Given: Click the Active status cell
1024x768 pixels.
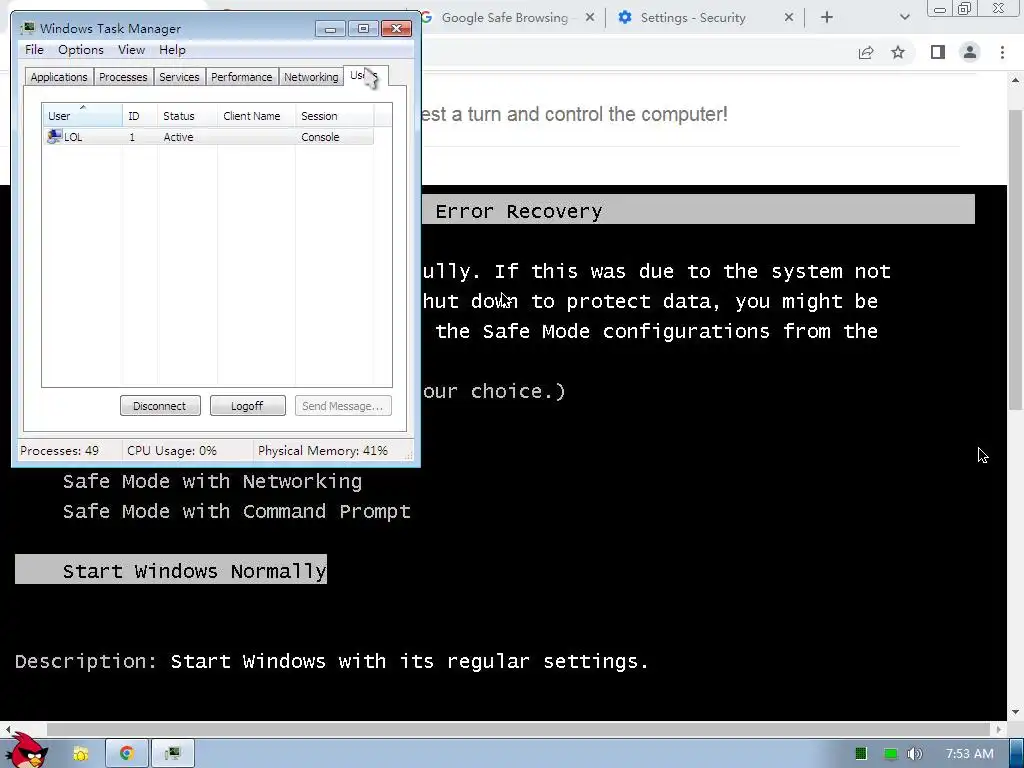Looking at the screenshot, I should click(x=178, y=137).
